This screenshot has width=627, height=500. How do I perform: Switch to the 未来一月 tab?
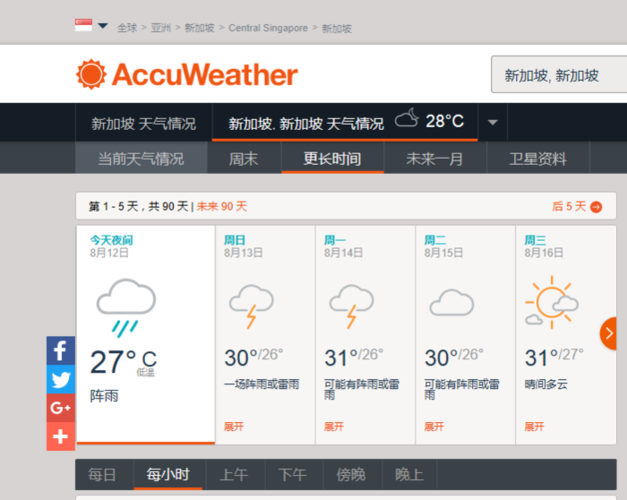435,159
